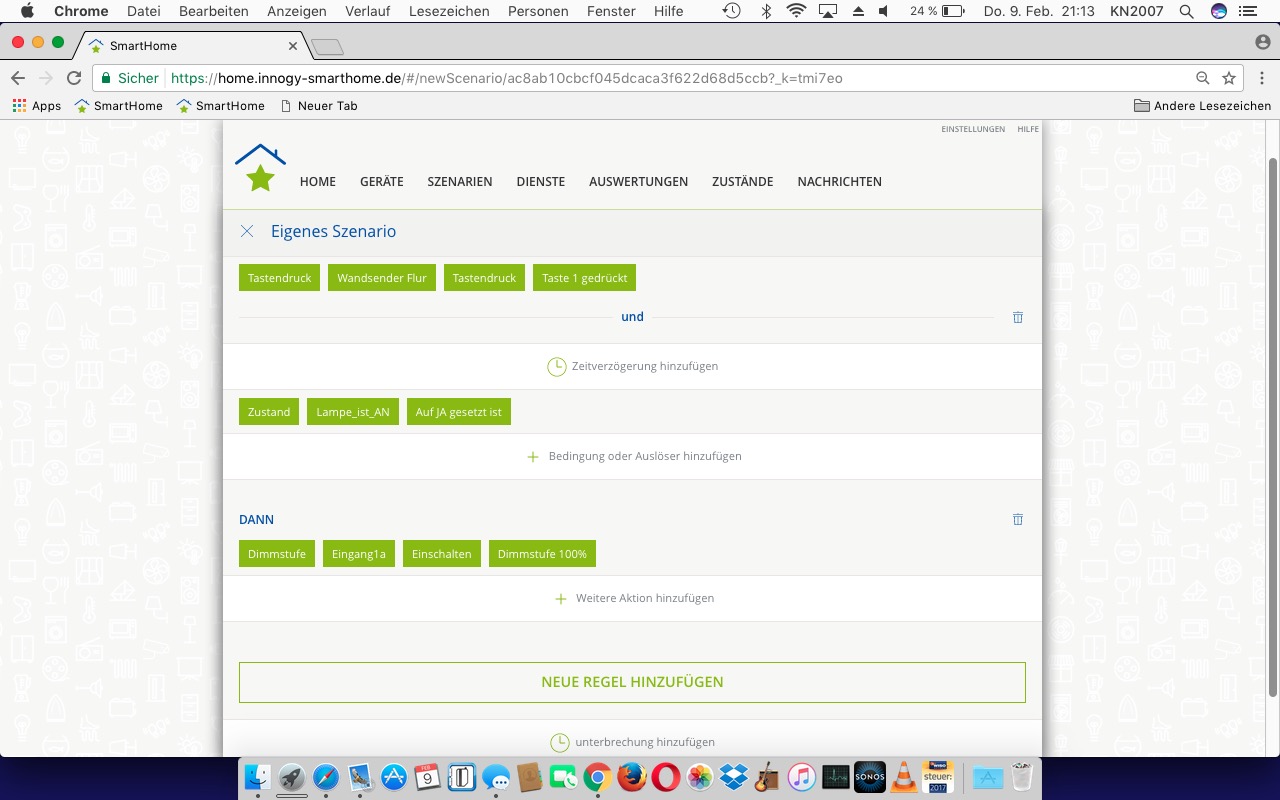Open the EINSTELLUNGEN link at top right

tap(972, 129)
